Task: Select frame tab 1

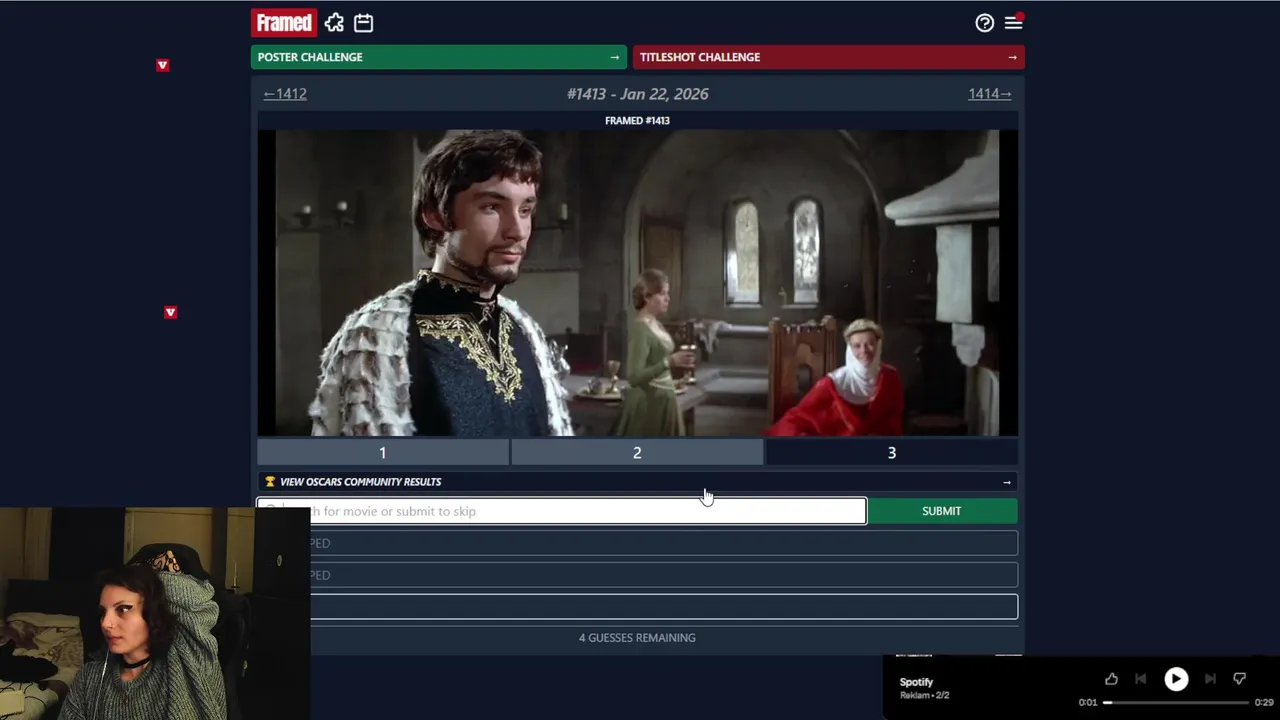Action: [x=382, y=453]
